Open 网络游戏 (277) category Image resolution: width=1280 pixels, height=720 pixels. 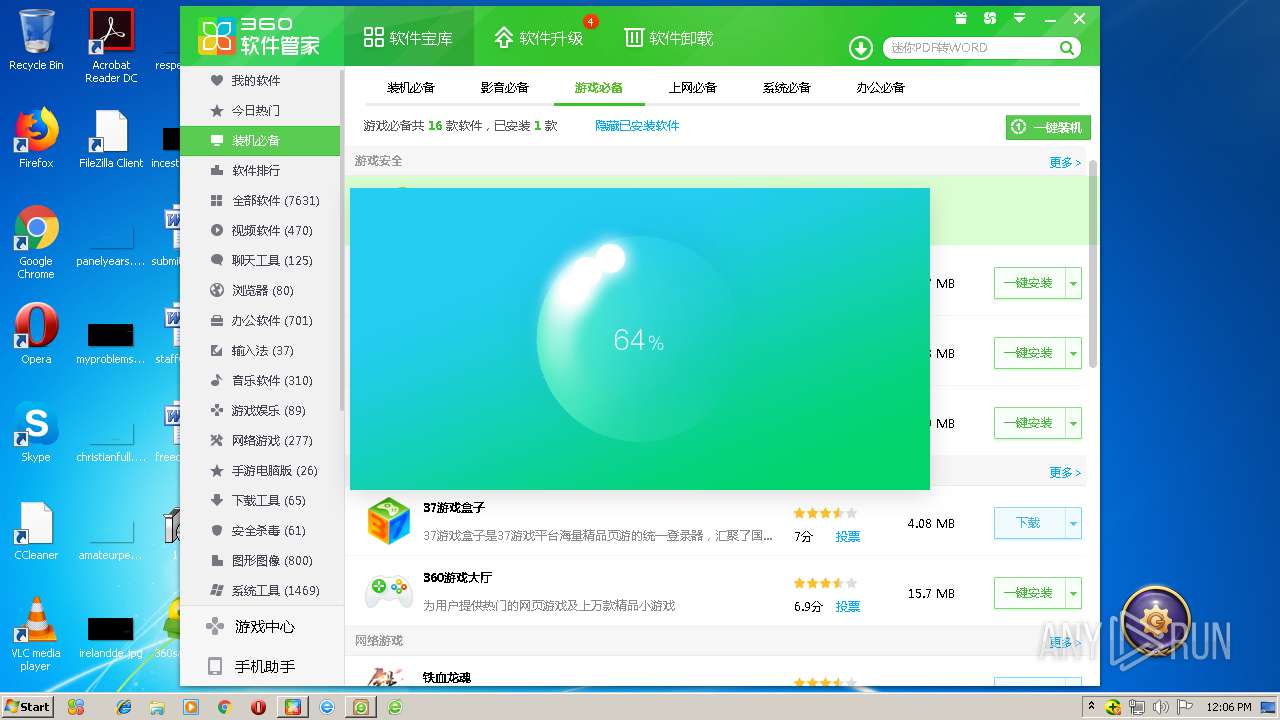(260, 440)
